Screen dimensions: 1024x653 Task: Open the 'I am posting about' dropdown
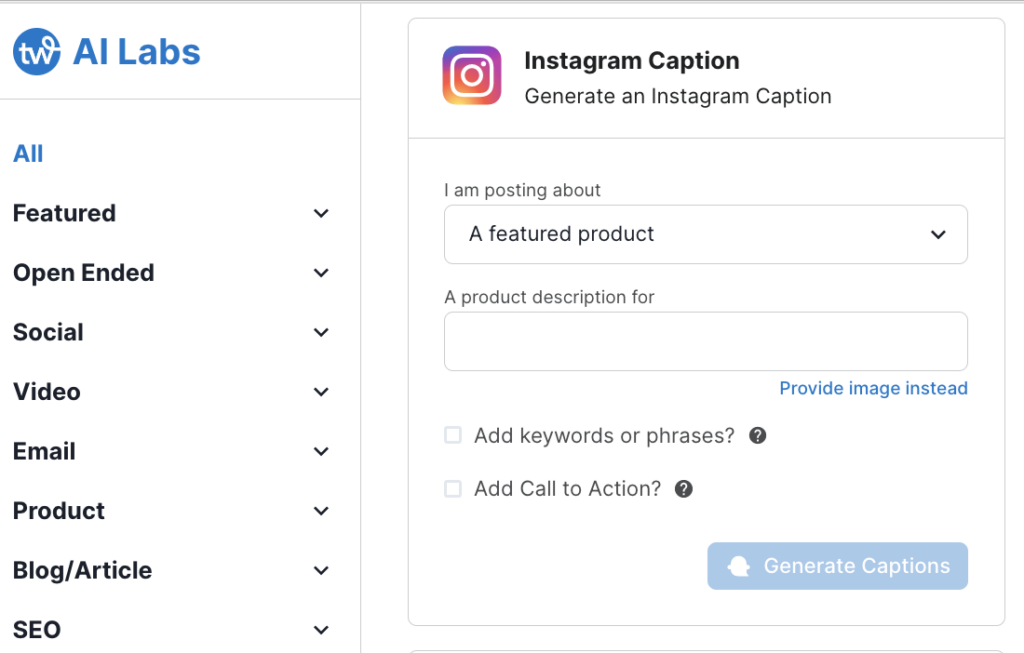[705, 234]
